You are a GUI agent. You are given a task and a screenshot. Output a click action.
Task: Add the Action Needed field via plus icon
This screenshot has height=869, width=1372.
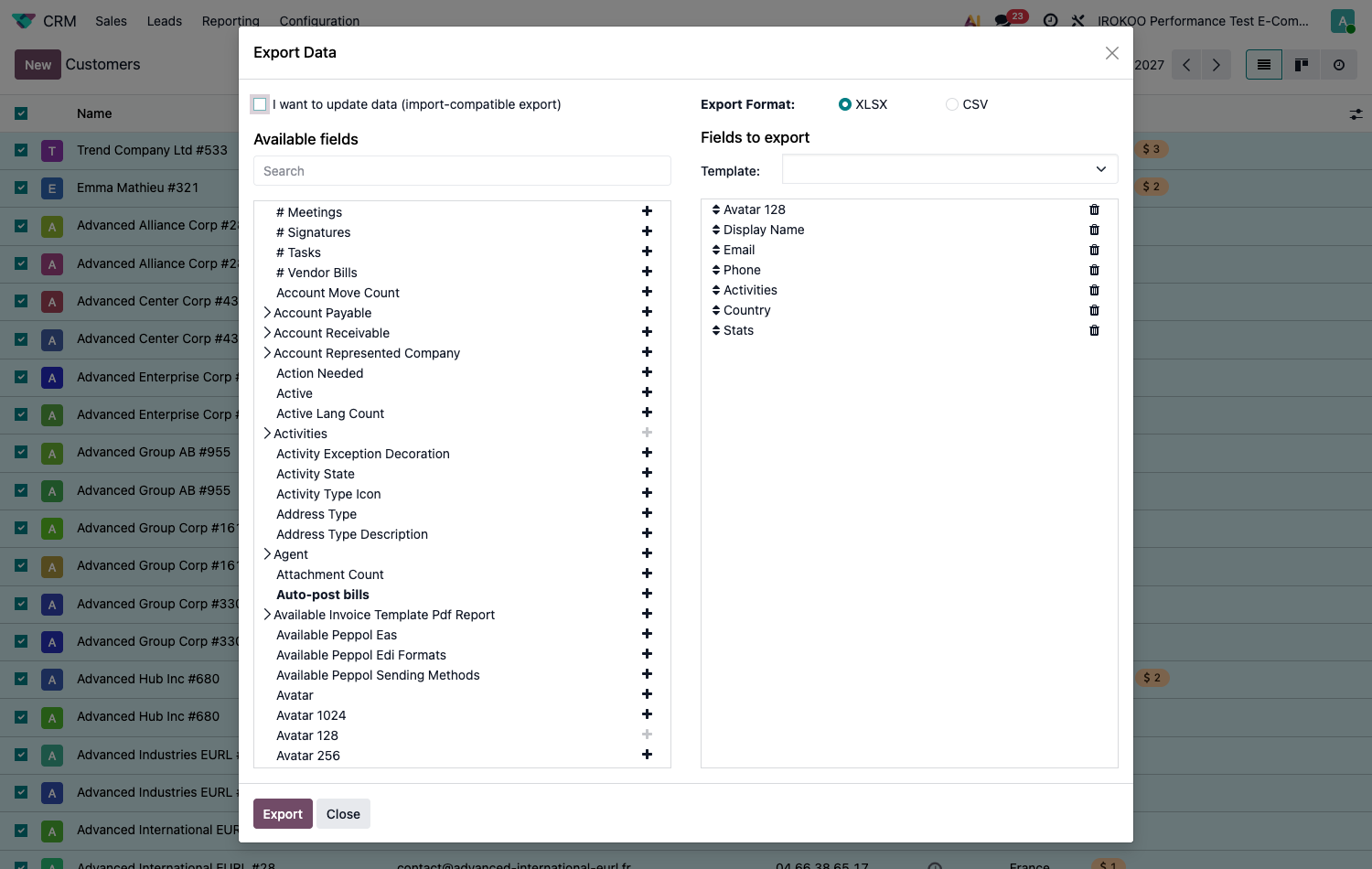pos(647,372)
